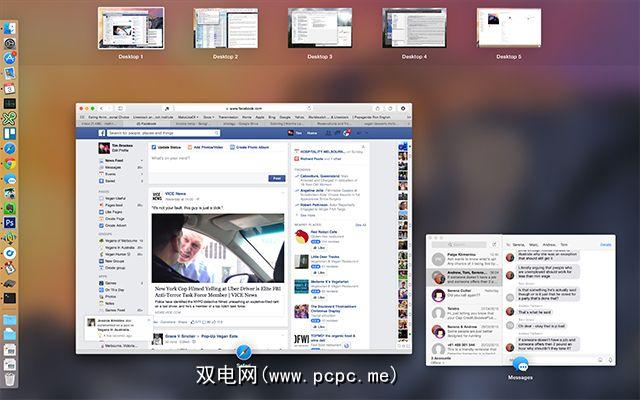The height and width of the screenshot is (400, 640).
Task: Open Red Robyn Cafe nearby place
Action: tap(324, 232)
